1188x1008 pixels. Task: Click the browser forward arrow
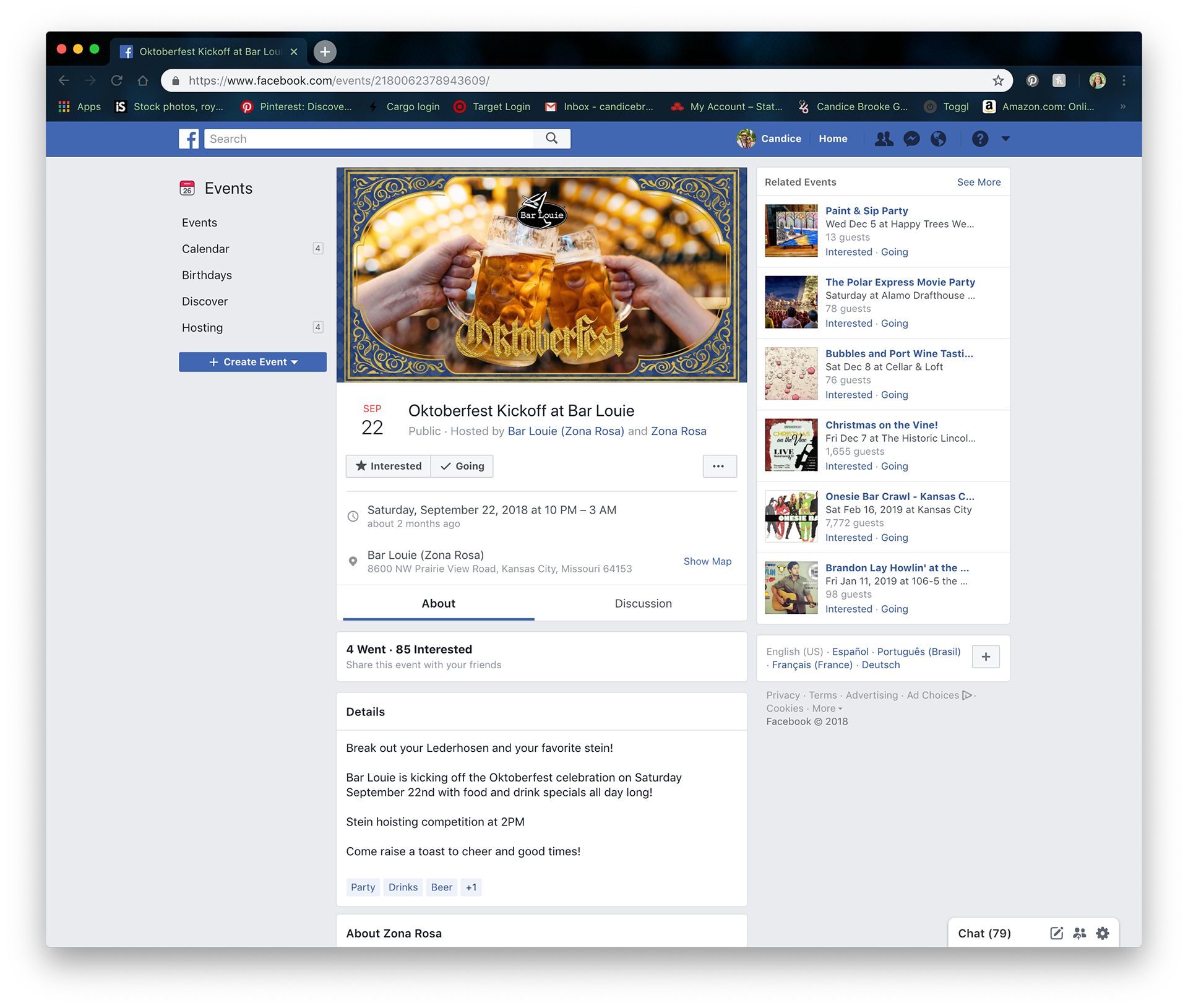click(x=90, y=80)
